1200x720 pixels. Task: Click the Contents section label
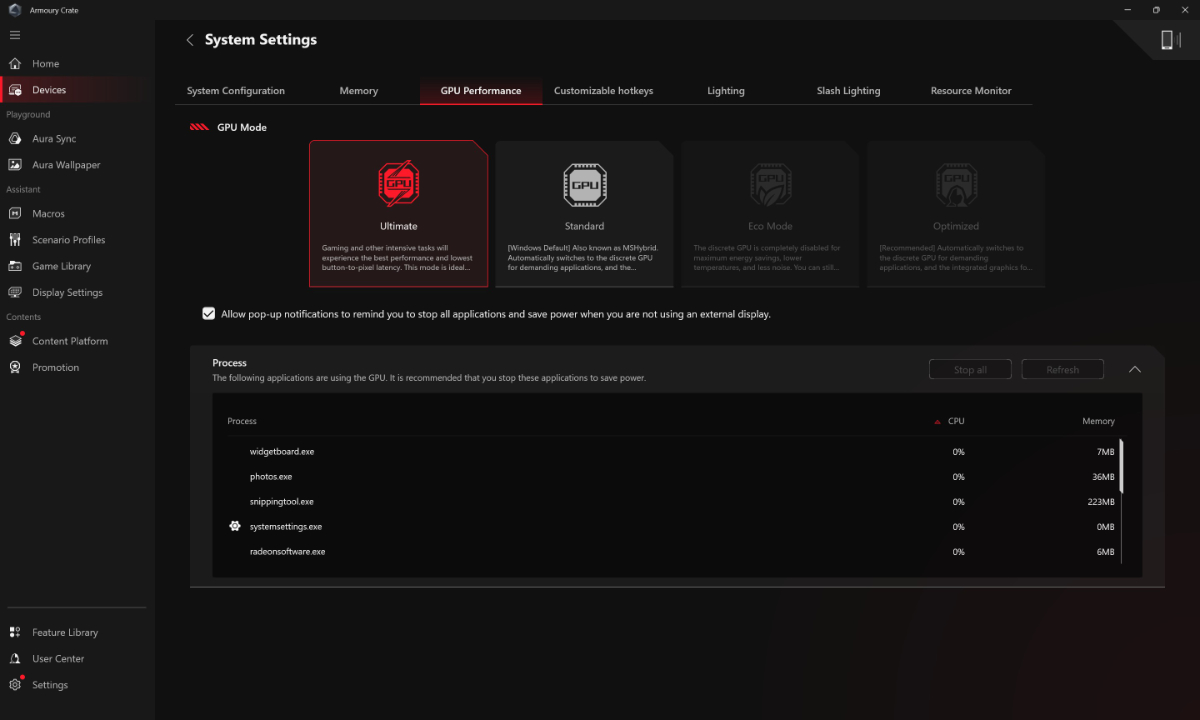pos(24,317)
